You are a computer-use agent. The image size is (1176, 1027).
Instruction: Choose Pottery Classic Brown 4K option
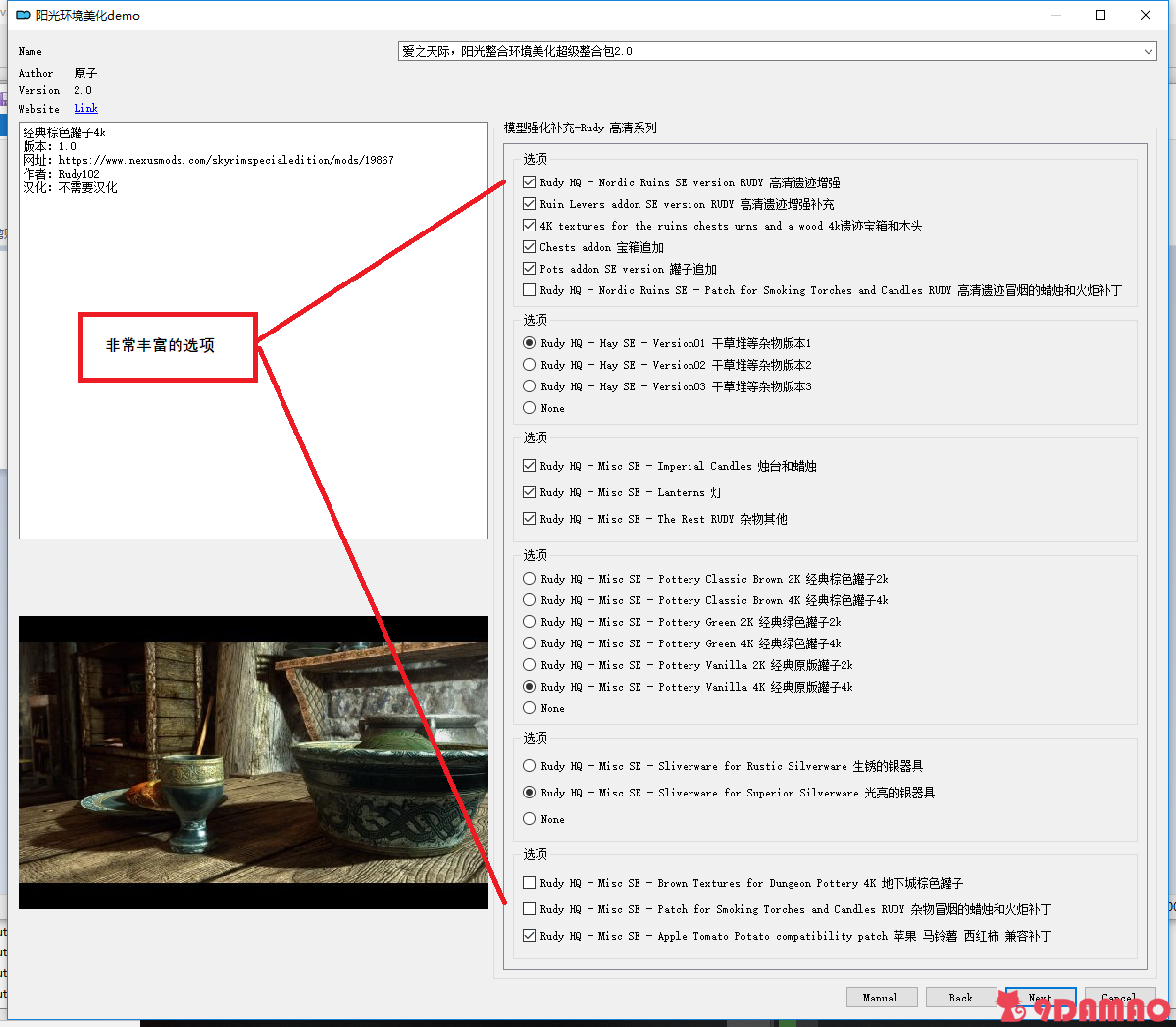point(530,600)
